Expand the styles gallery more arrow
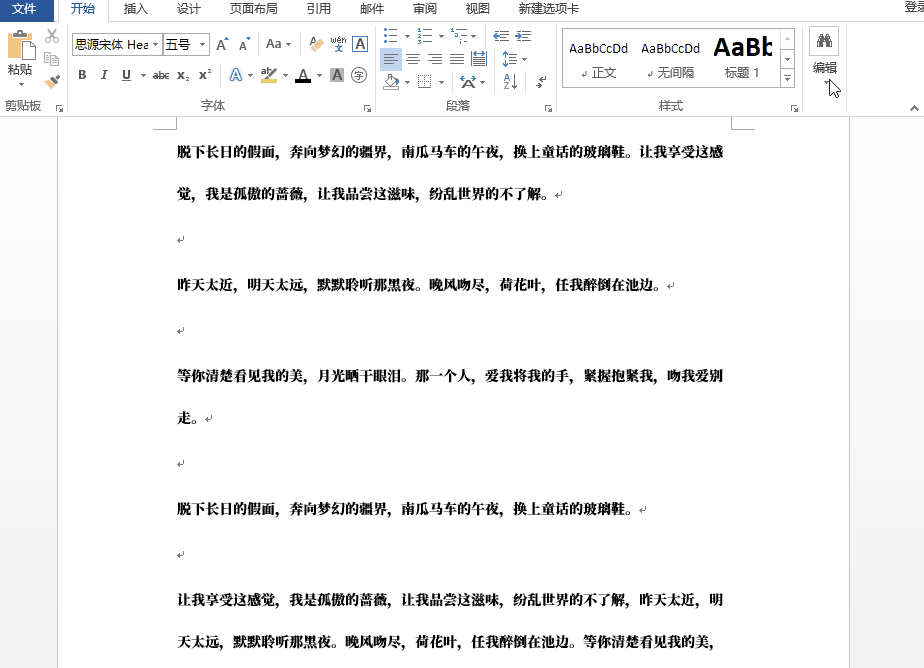This screenshot has width=924, height=668. click(787, 78)
